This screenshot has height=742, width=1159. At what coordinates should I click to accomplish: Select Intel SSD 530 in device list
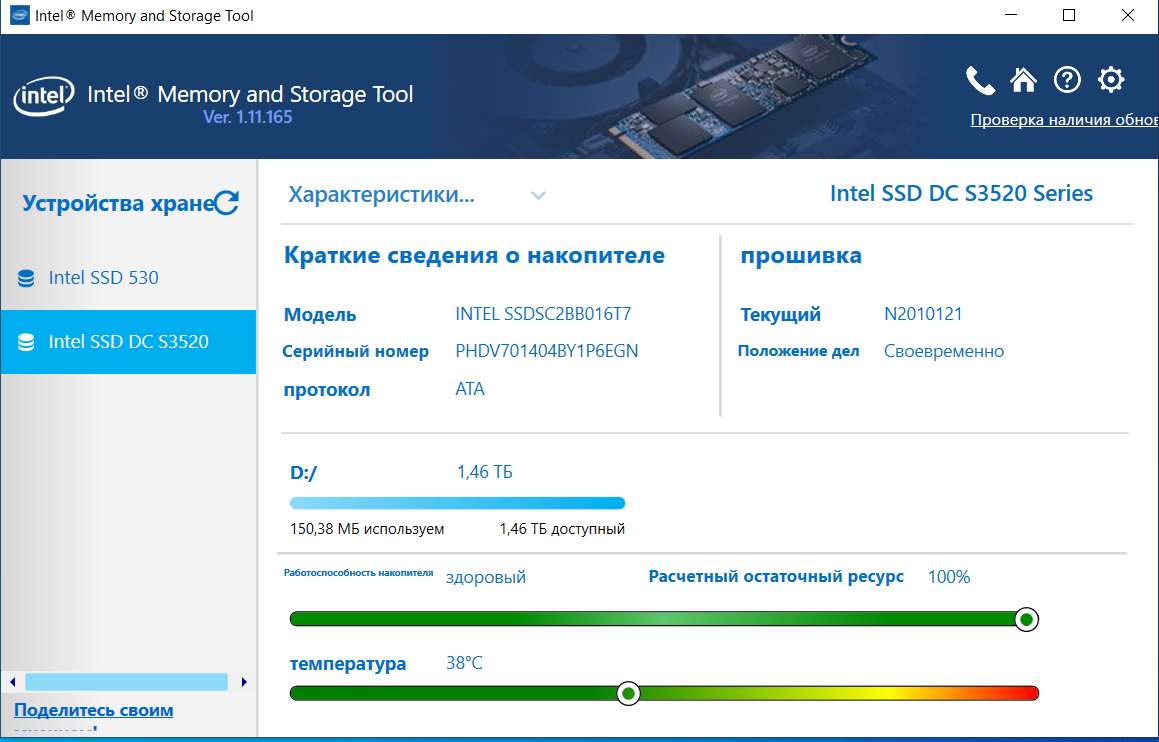[x=103, y=278]
